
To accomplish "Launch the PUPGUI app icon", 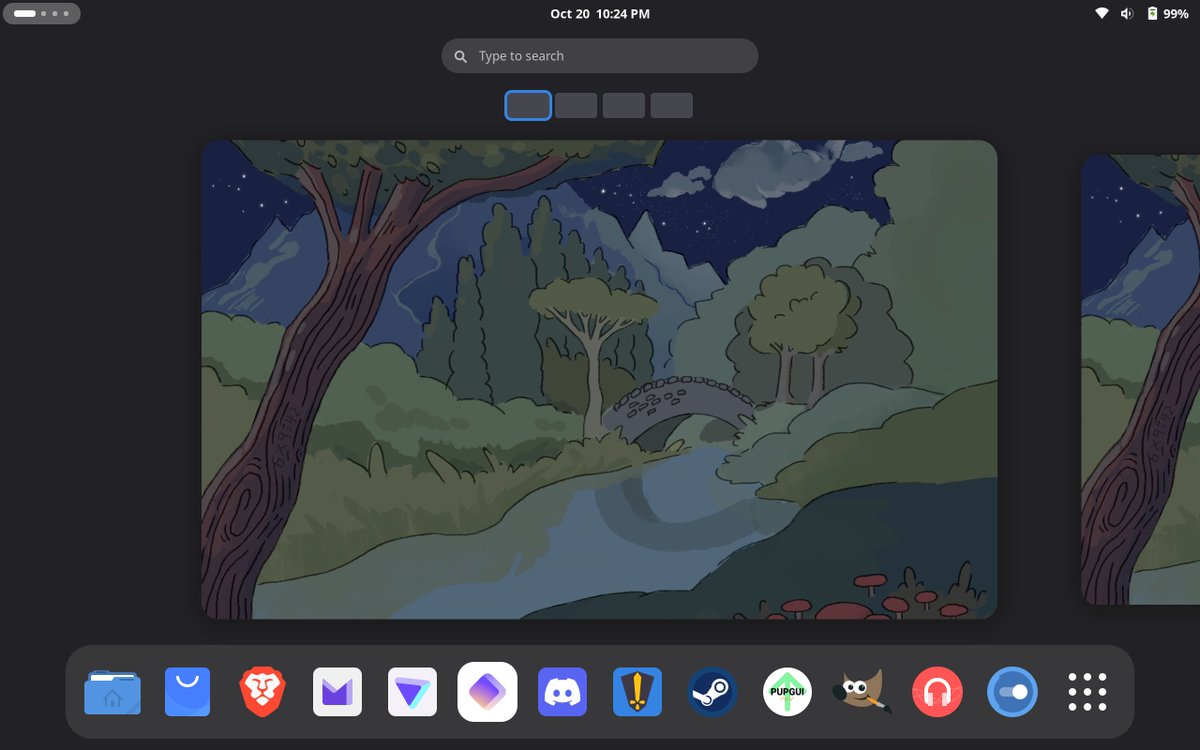I will [787, 692].
